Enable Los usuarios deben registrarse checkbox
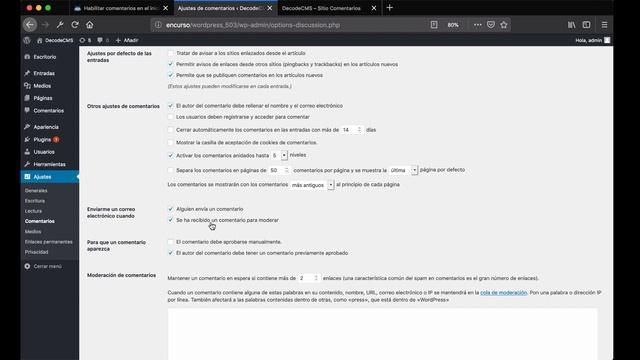The width and height of the screenshot is (640, 360). click(171, 117)
